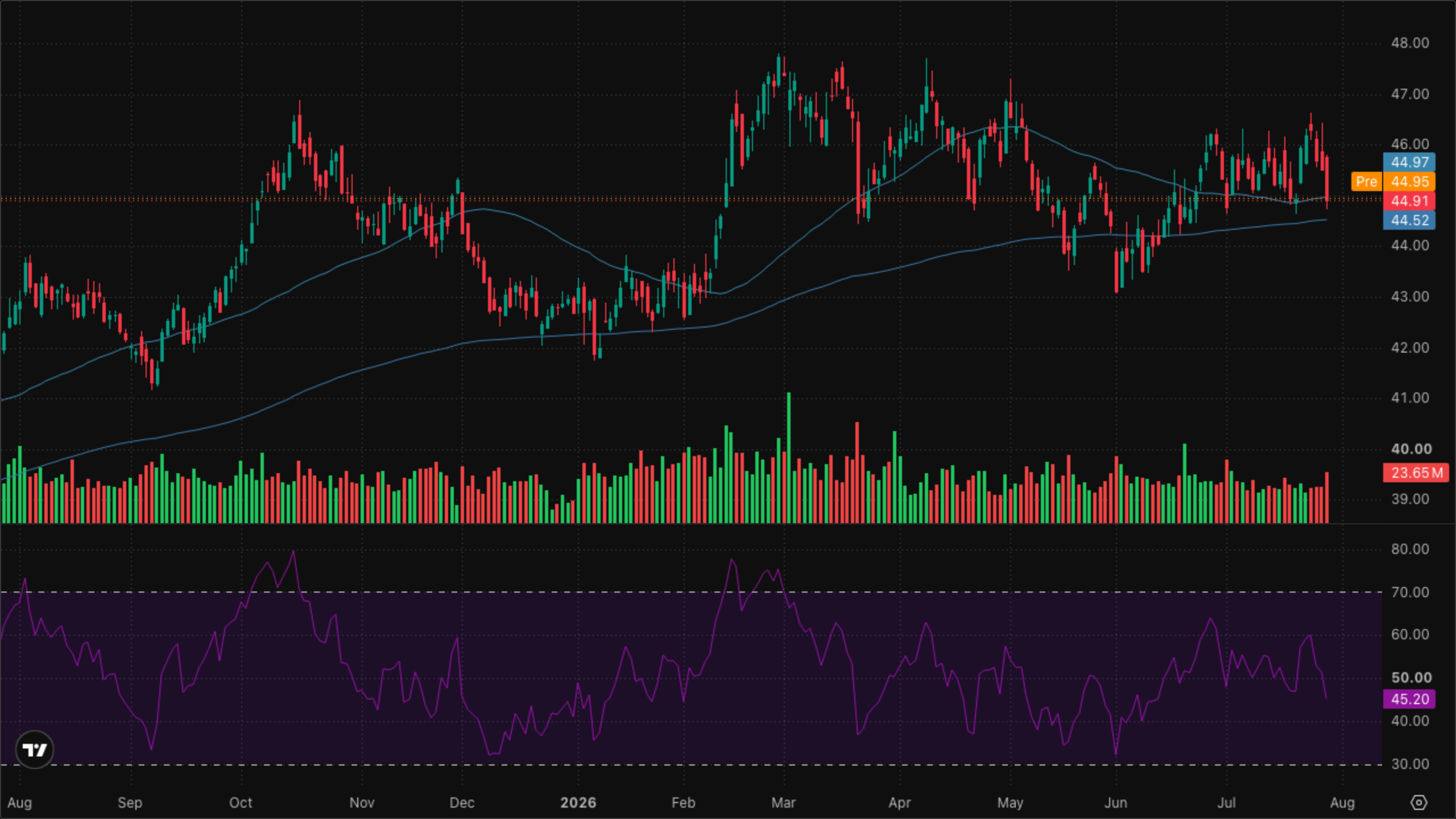
Task: Select the 44.95 pre-market price tag
Action: click(x=1409, y=181)
